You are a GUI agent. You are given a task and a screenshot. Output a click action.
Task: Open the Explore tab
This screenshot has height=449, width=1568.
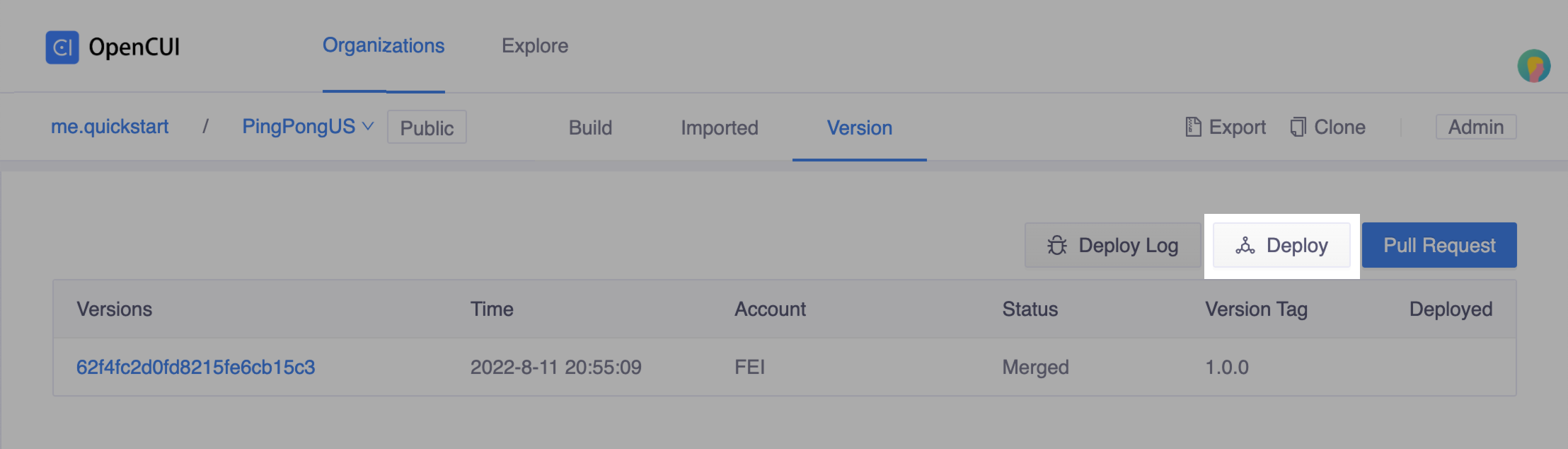pos(535,46)
